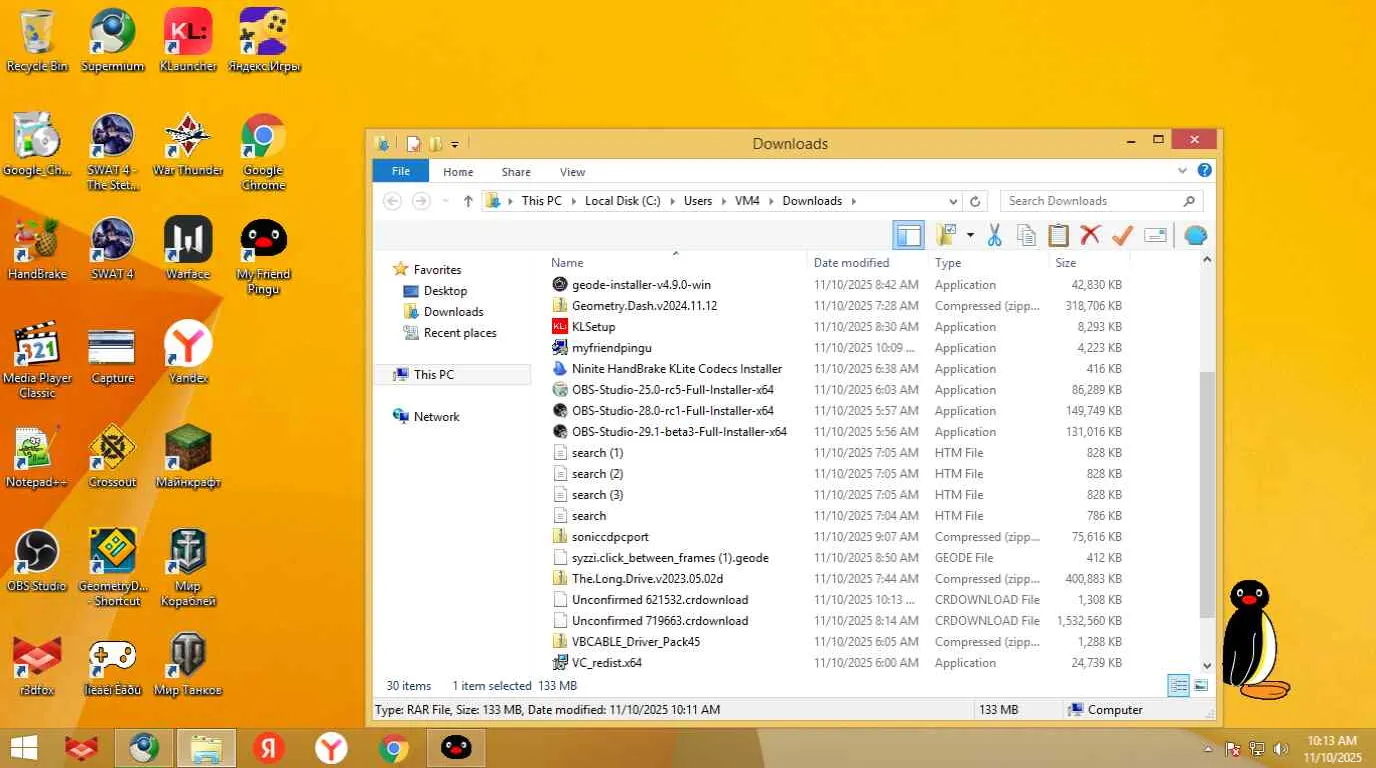Select Network in the navigation pane
Image resolution: width=1376 pixels, height=768 pixels.
pyautogui.click(x=437, y=417)
